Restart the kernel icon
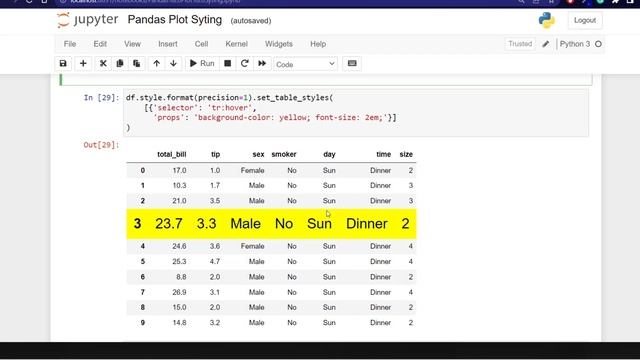The image size is (640, 360). [x=244, y=64]
